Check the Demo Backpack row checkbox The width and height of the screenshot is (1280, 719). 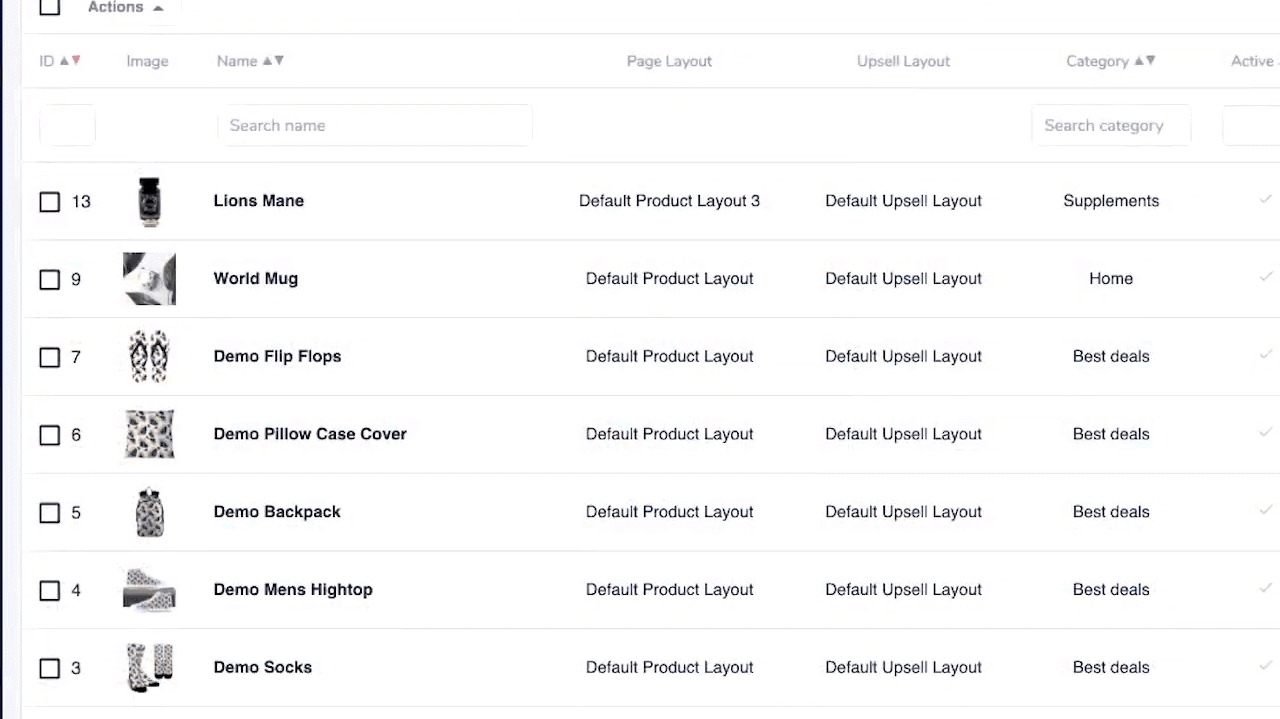click(x=50, y=513)
